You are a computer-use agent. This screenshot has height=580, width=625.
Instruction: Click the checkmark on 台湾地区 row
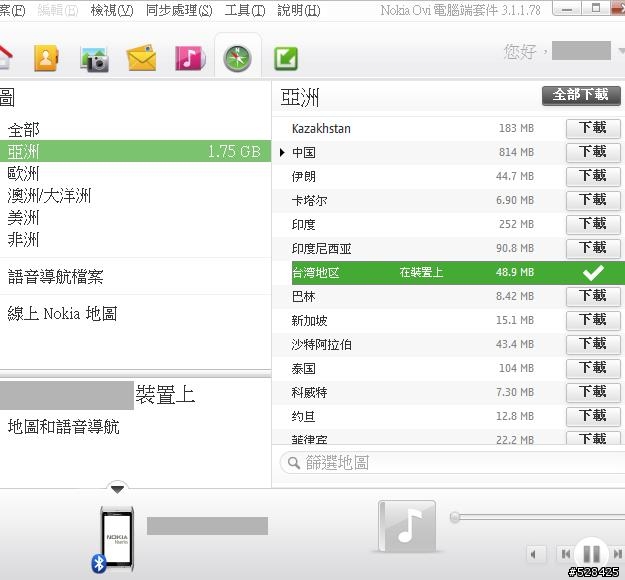tap(593, 273)
